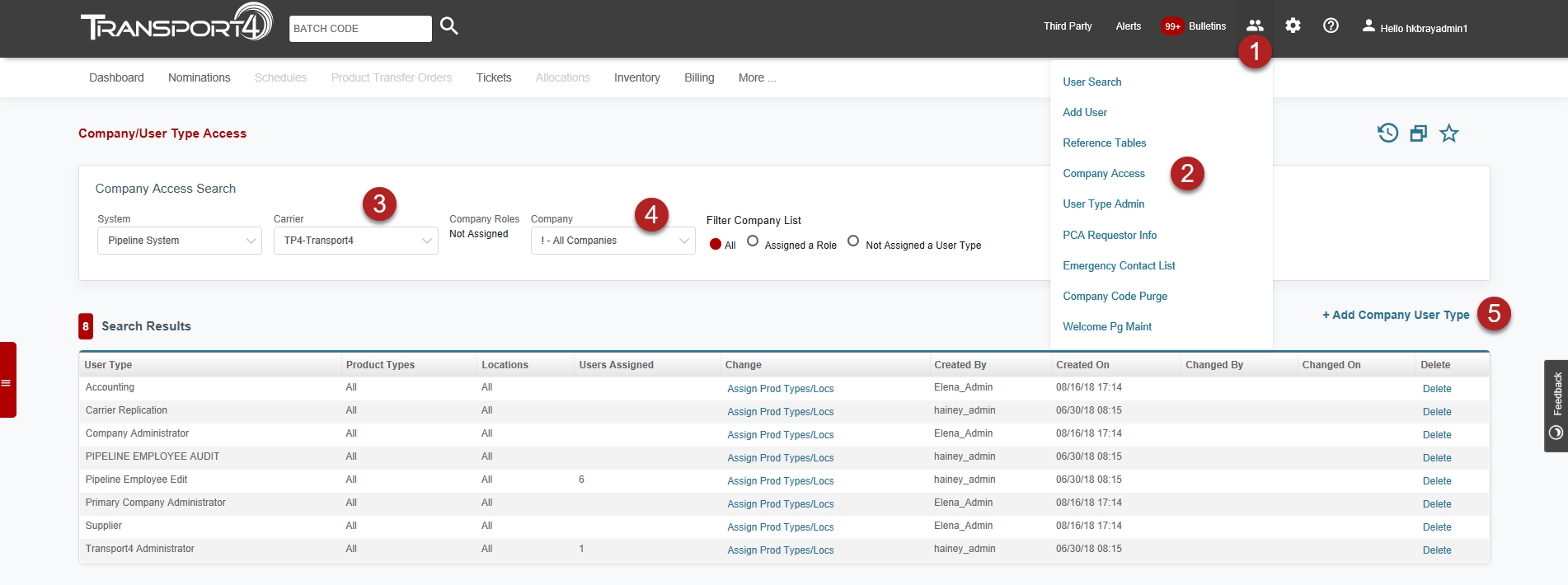
Task: Click the search magnifier icon
Action: [448, 26]
